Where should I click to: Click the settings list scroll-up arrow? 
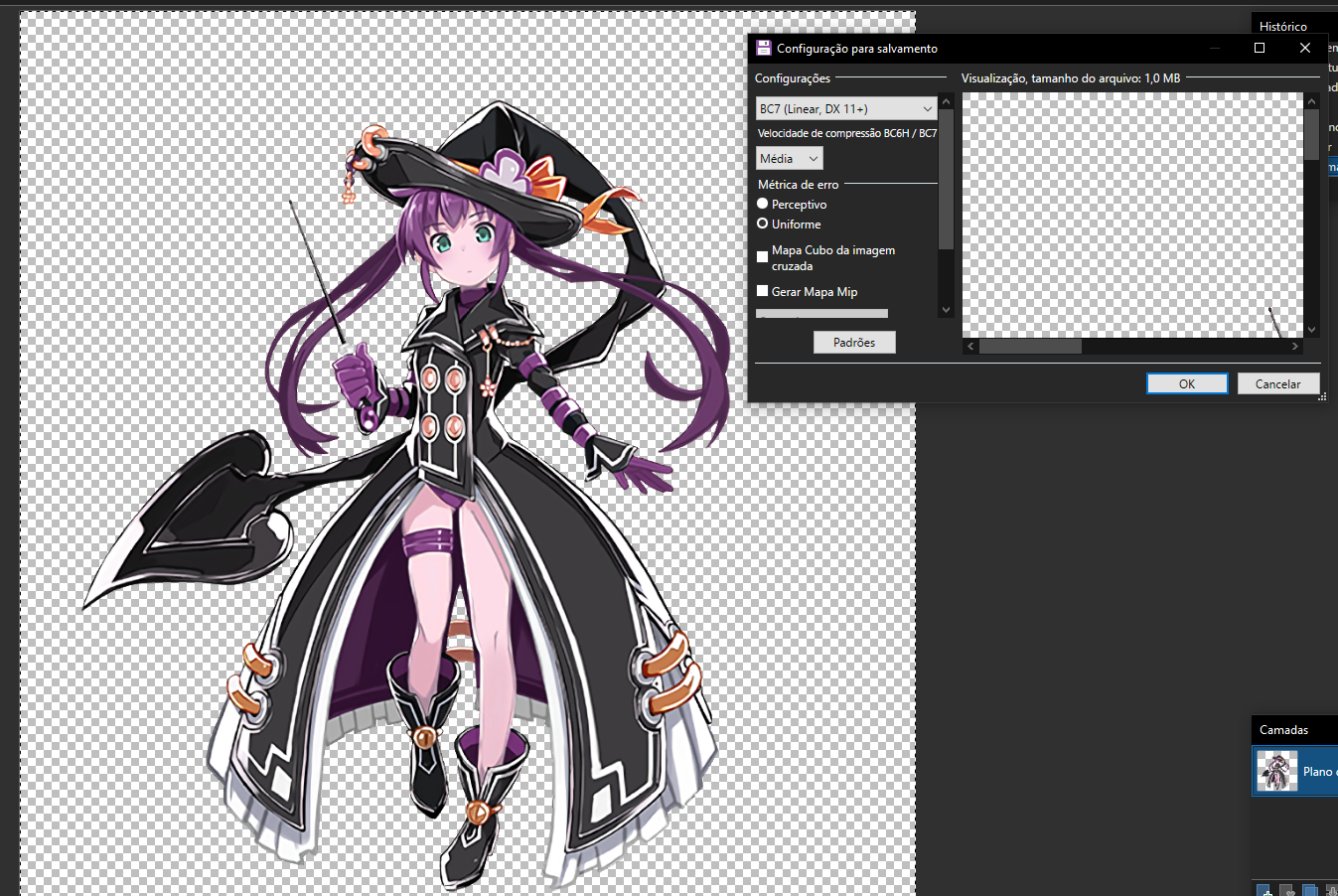(x=946, y=101)
